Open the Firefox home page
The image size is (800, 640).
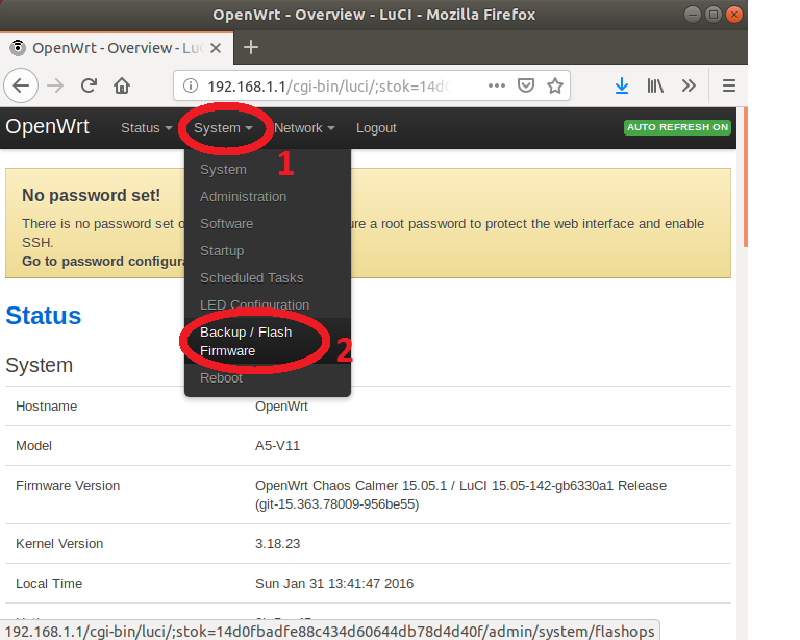[x=120, y=86]
